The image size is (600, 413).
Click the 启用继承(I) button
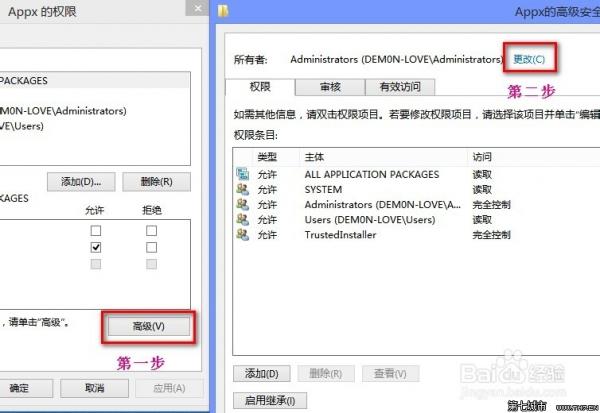point(270,401)
